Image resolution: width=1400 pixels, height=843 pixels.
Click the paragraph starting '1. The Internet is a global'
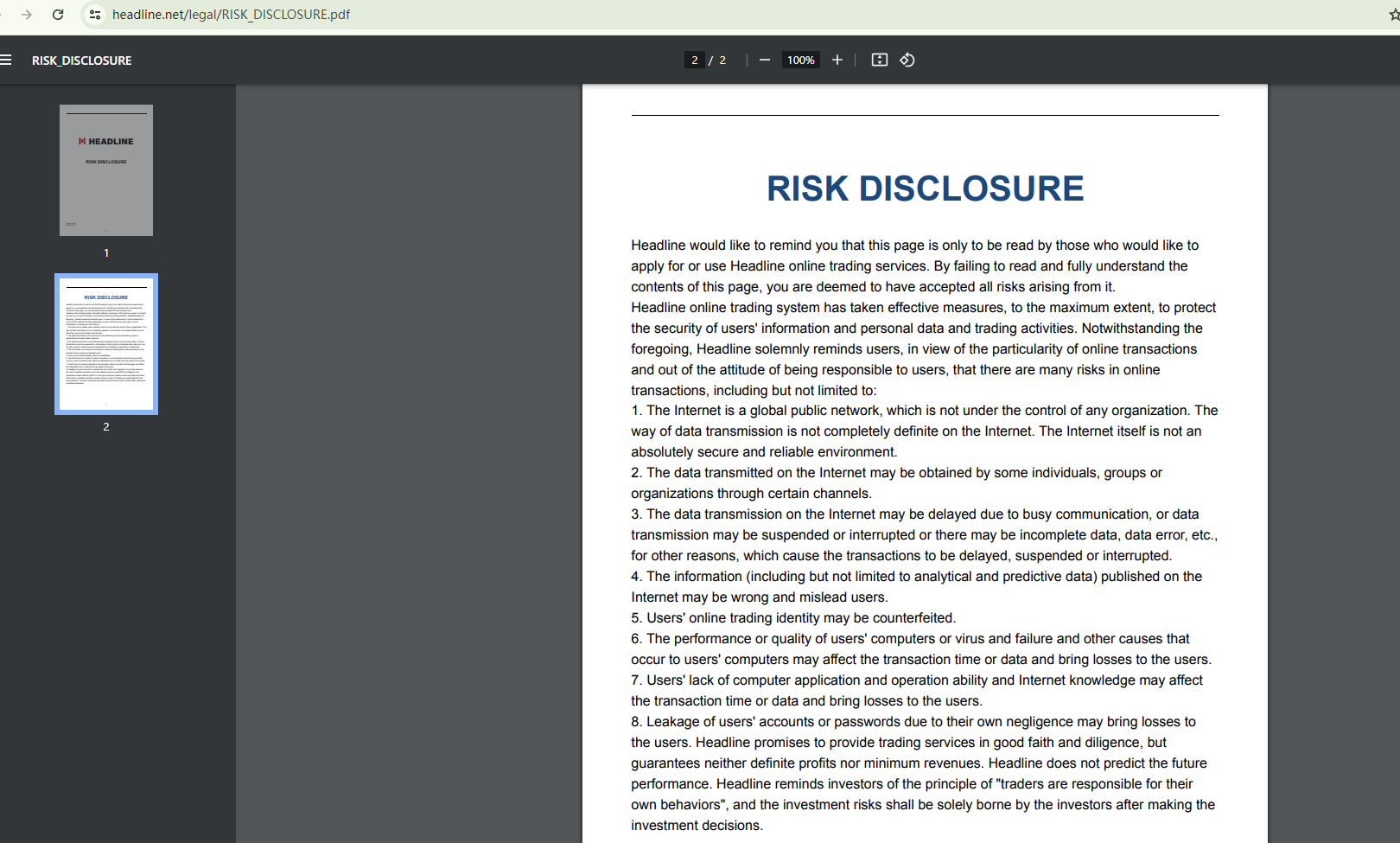coord(925,431)
